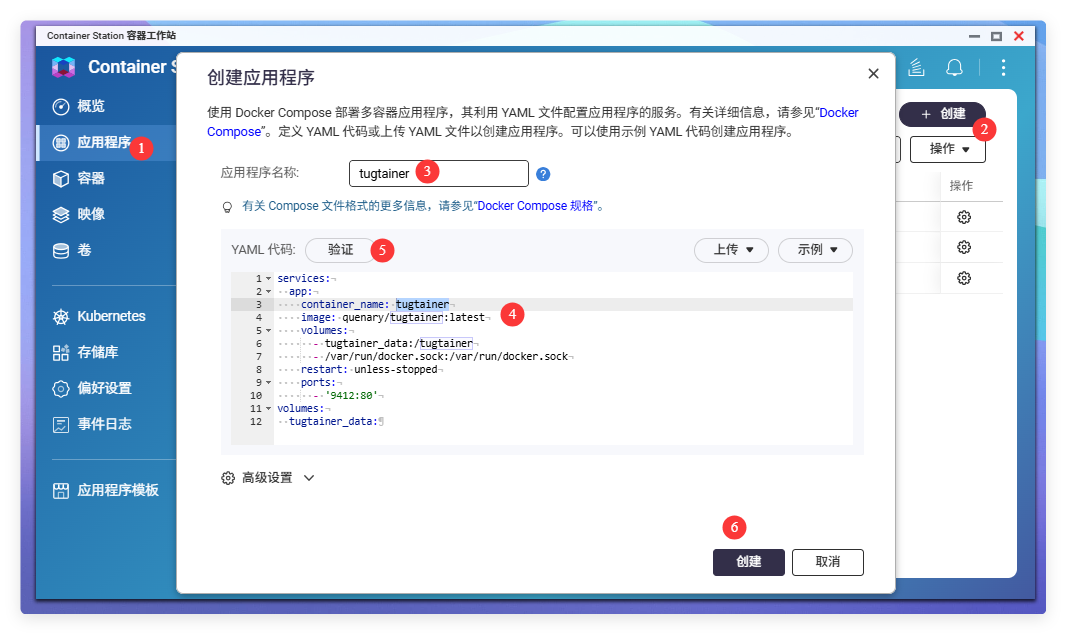
Task: Click the gear icon in third table row
Action: click(964, 278)
